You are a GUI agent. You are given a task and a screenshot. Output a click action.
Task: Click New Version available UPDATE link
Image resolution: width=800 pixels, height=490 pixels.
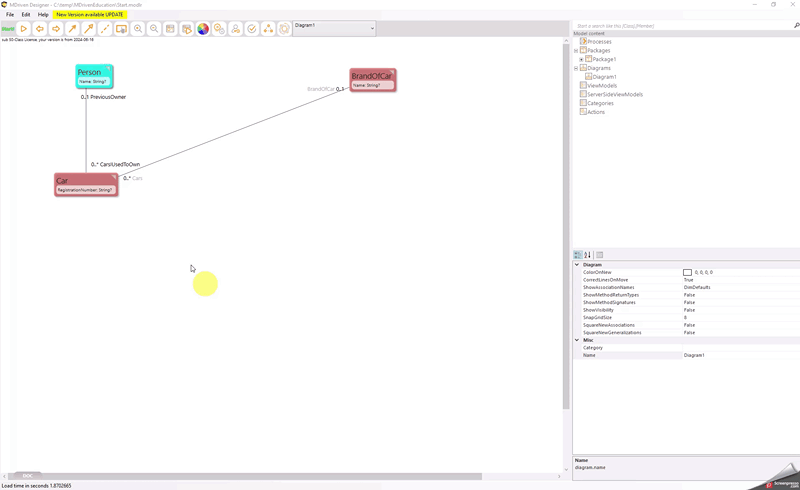click(x=90, y=15)
